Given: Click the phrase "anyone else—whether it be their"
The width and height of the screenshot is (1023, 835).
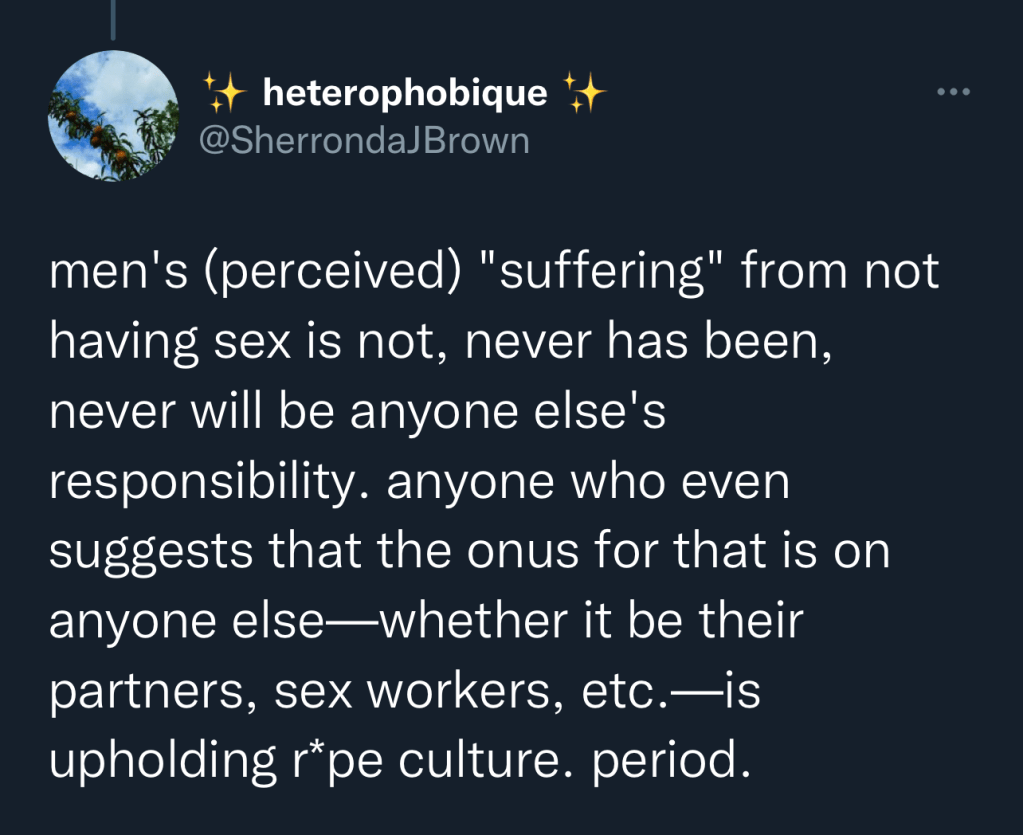Looking at the screenshot, I should [x=426, y=622].
